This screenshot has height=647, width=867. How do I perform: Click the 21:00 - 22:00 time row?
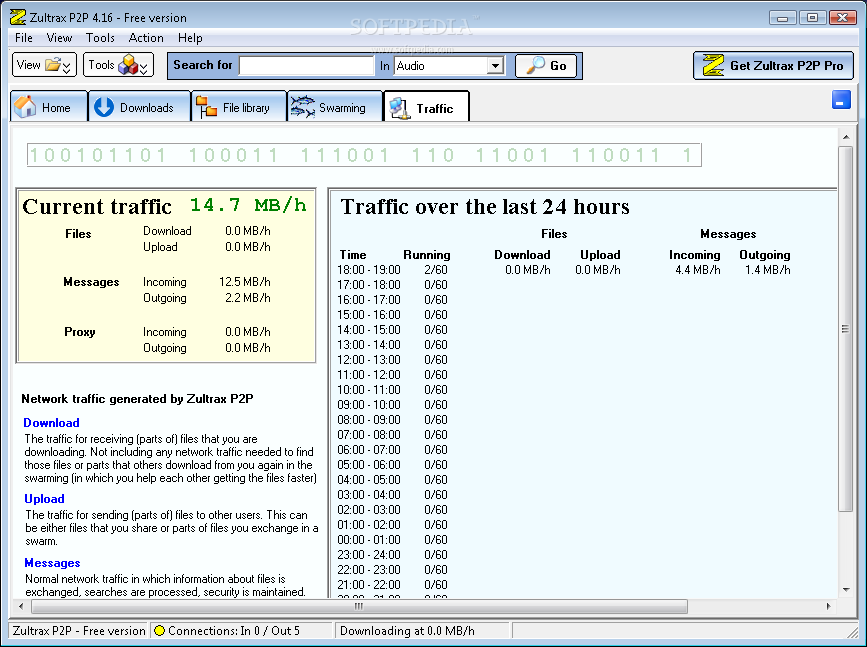[369, 585]
